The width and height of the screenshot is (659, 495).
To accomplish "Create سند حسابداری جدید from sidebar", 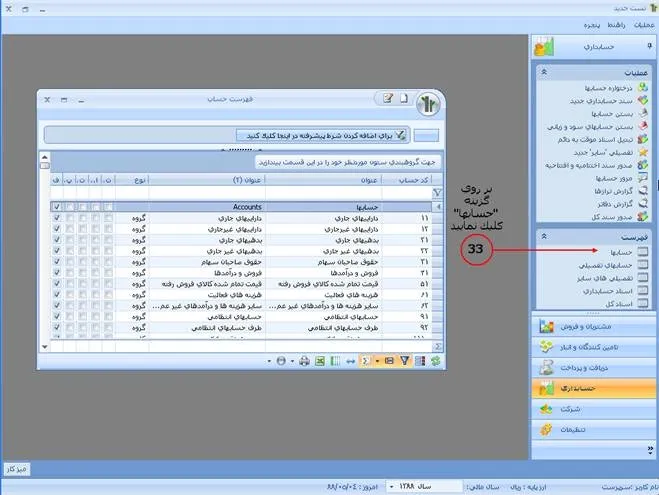I will [601, 101].
